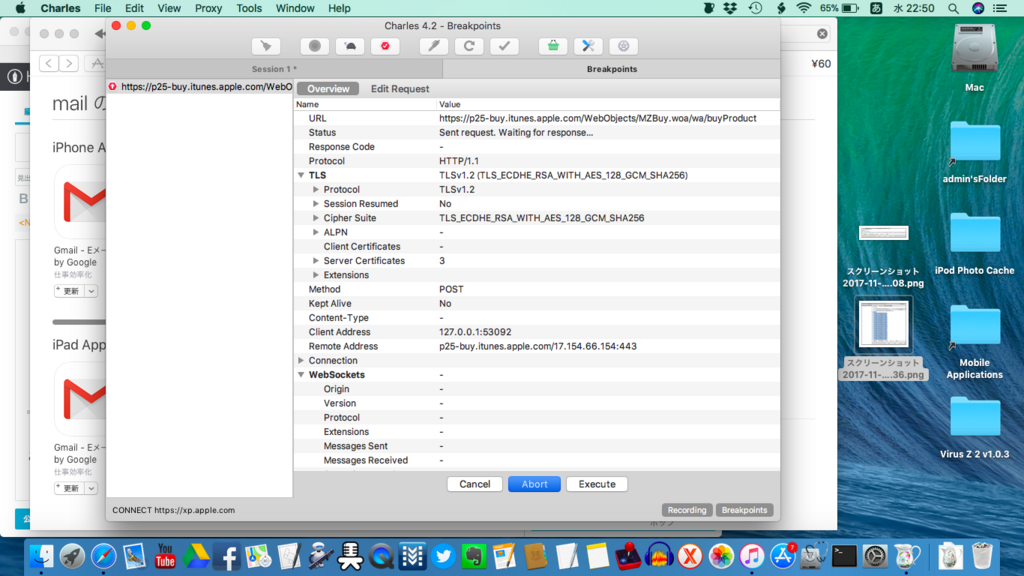Click the Spotlight search icon in menu bar
This screenshot has width=1024, height=576.
(x=953, y=8)
